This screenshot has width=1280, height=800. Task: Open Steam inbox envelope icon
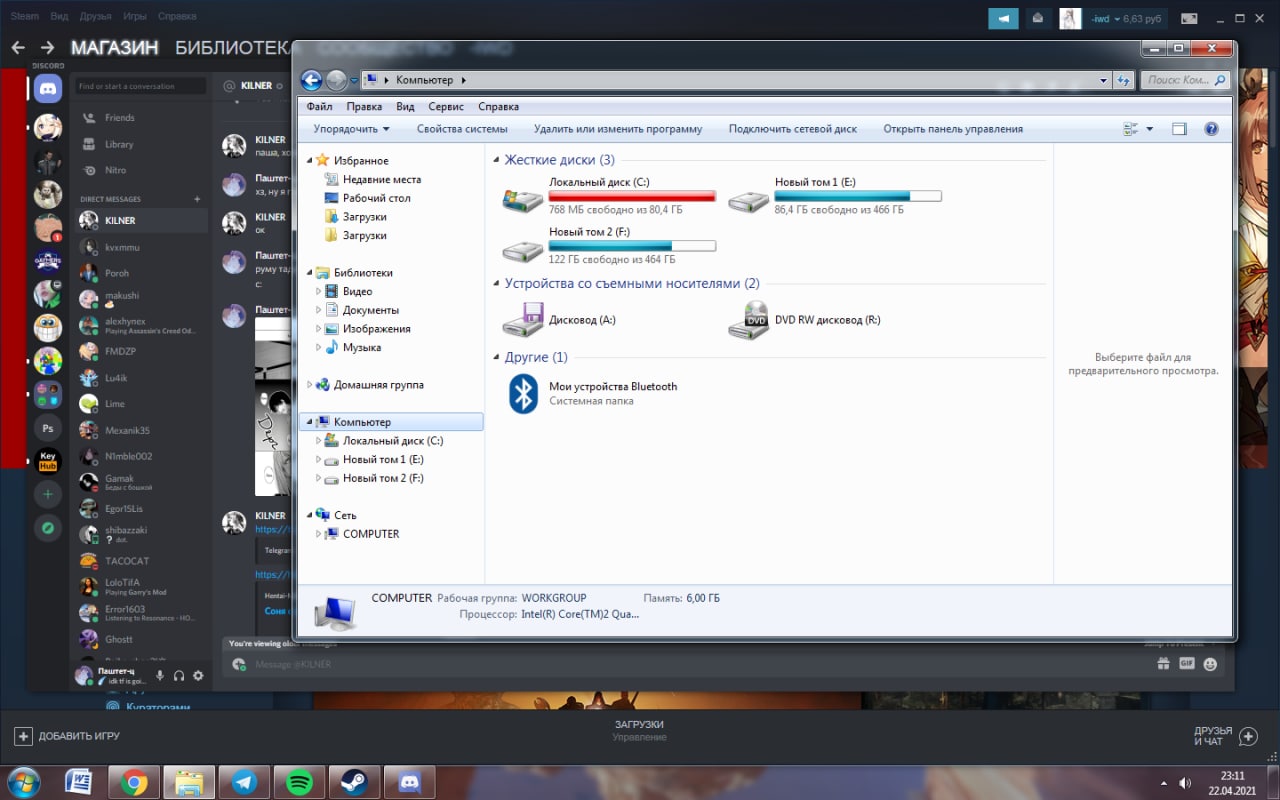[x=1037, y=18]
